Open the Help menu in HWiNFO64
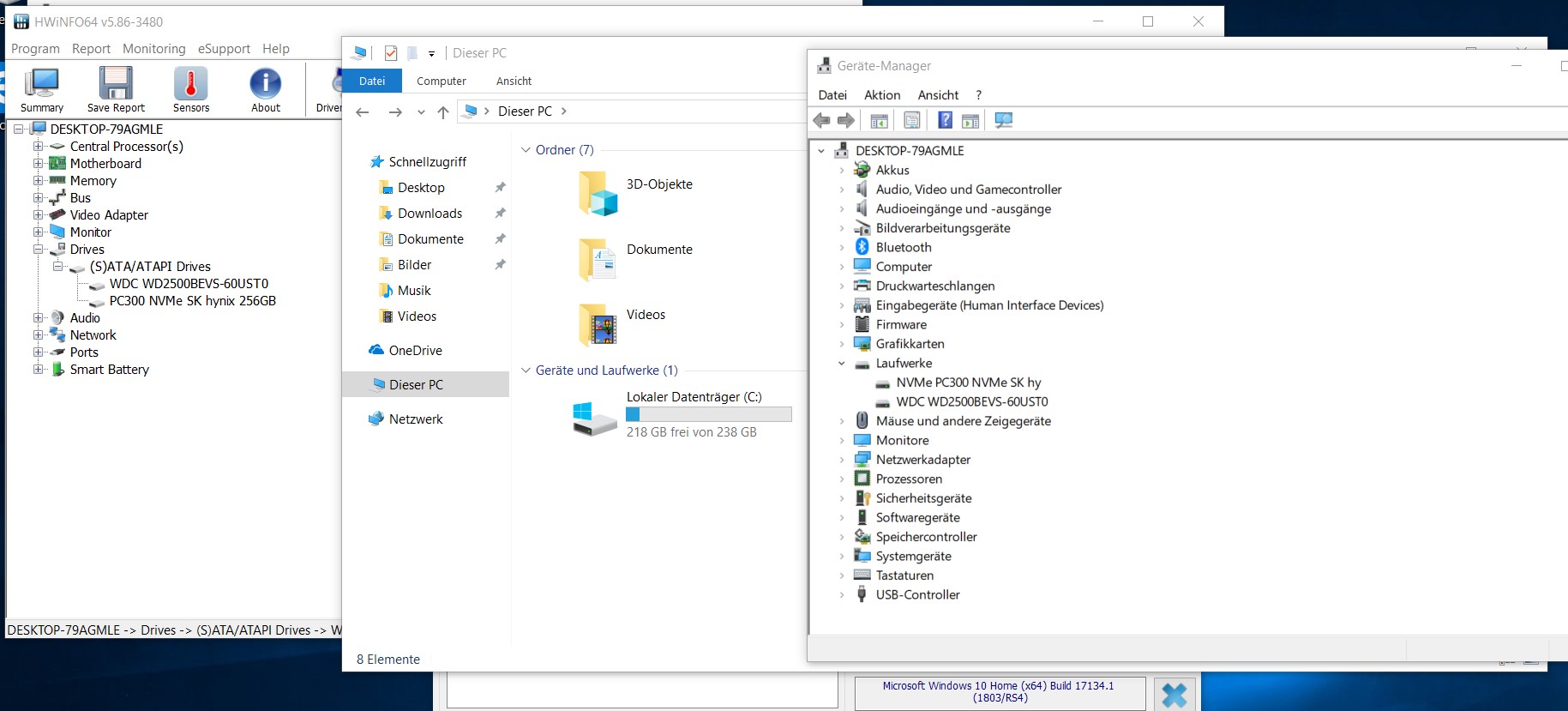Image resolution: width=1568 pixels, height=711 pixels. pyautogui.click(x=276, y=49)
